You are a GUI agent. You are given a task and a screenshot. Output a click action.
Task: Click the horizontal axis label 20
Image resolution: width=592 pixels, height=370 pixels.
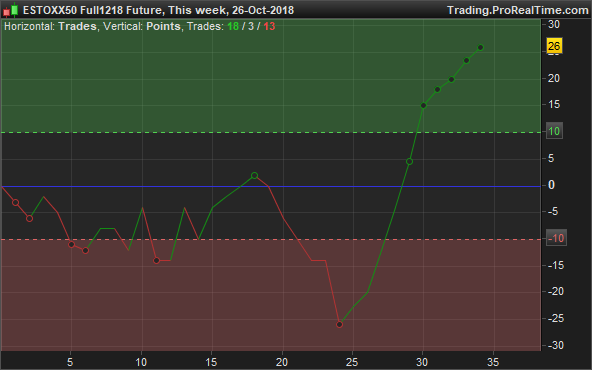point(282,362)
